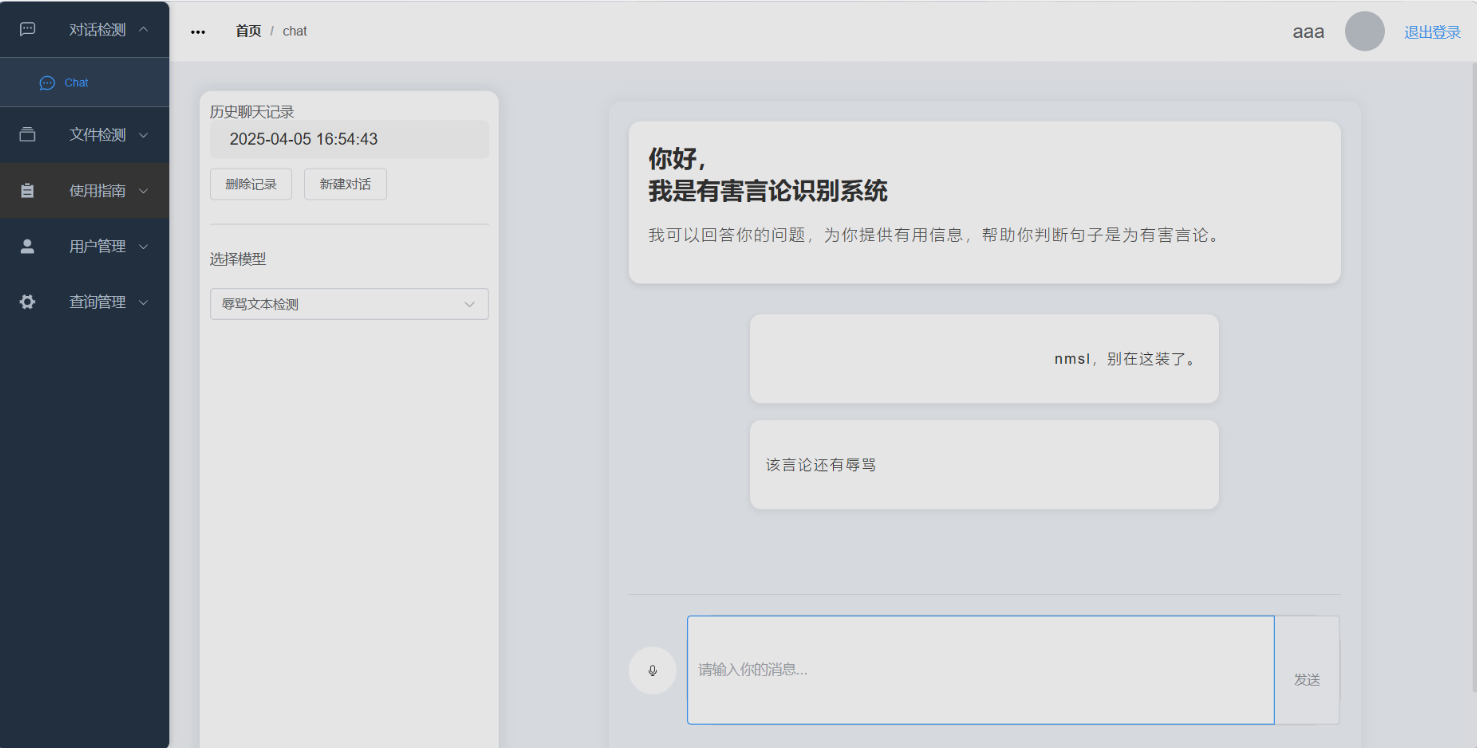The width and height of the screenshot is (1477, 748).
Task: Click the chat breadcrumb item
Action: (x=295, y=31)
